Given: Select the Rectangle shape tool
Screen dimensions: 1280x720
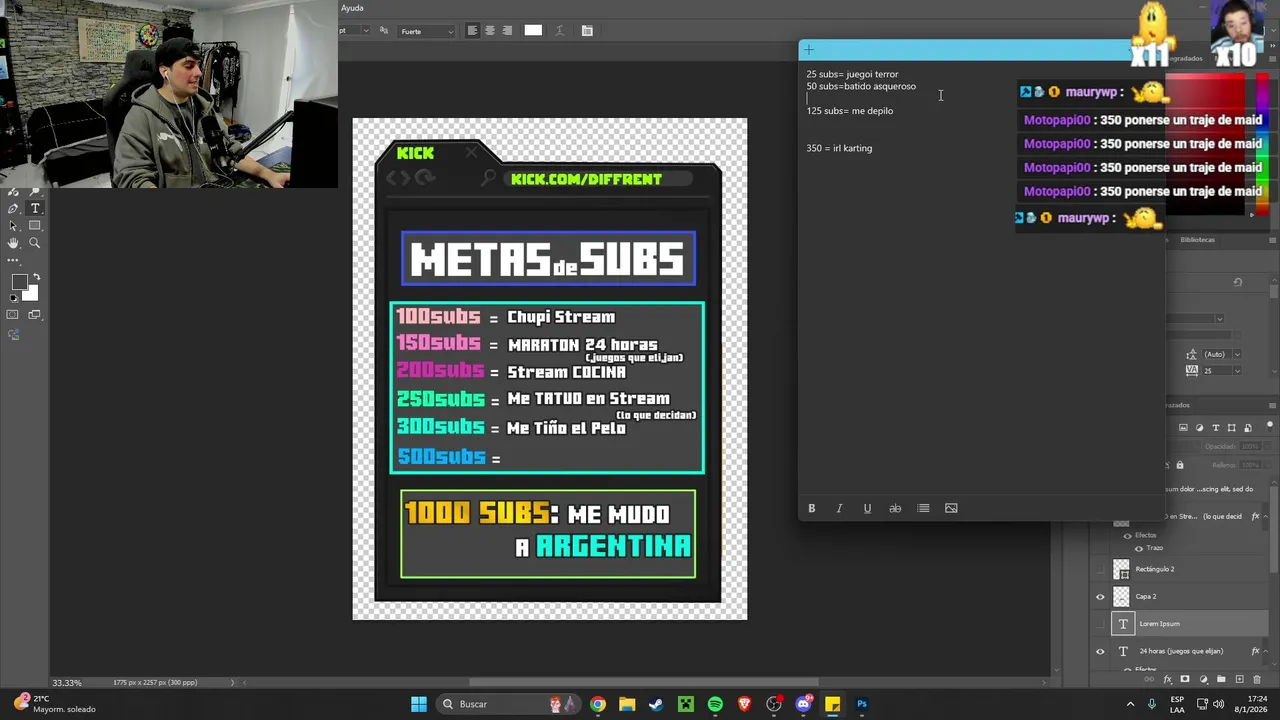Looking at the screenshot, I should tap(35, 225).
